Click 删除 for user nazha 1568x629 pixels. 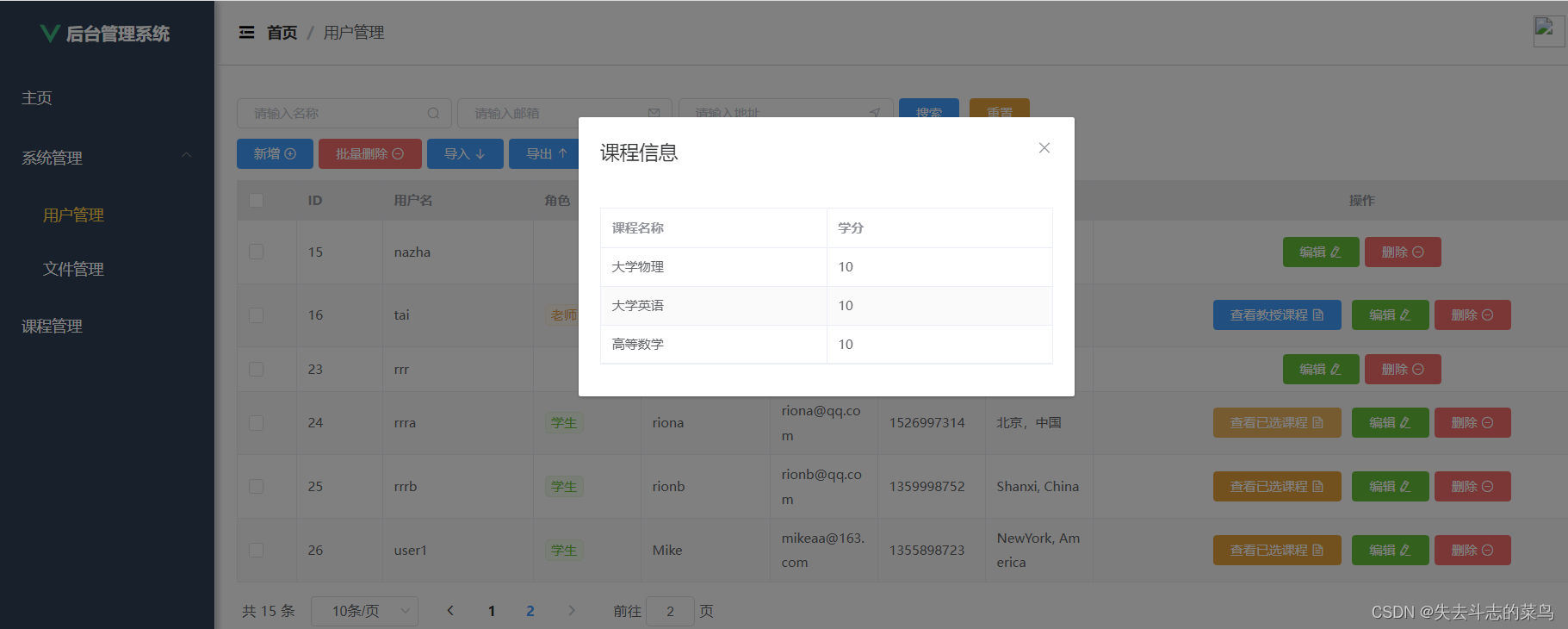point(1403,252)
